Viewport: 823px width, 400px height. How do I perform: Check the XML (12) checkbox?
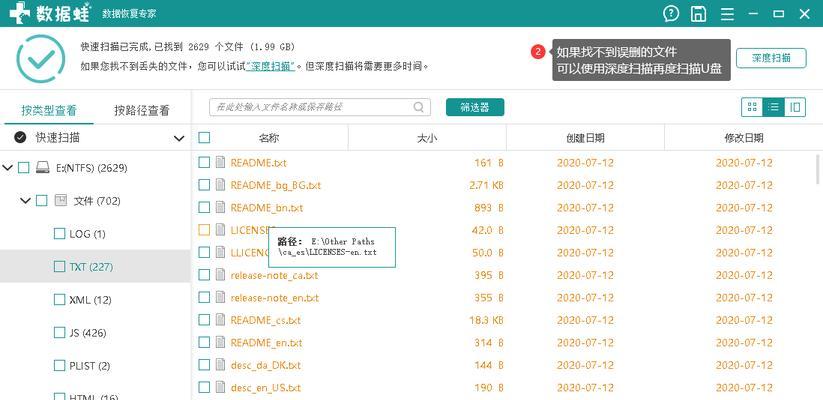coord(59,300)
